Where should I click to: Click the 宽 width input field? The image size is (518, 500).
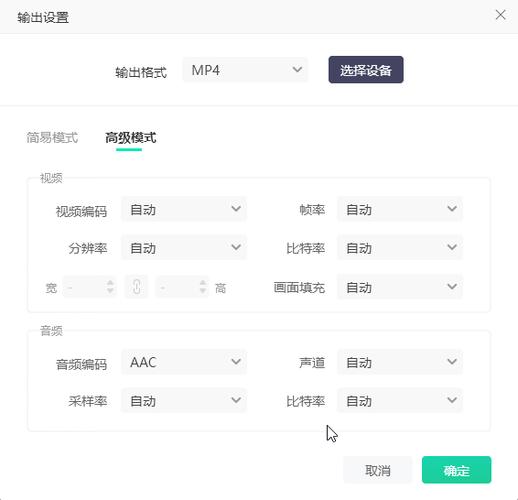(x=89, y=287)
